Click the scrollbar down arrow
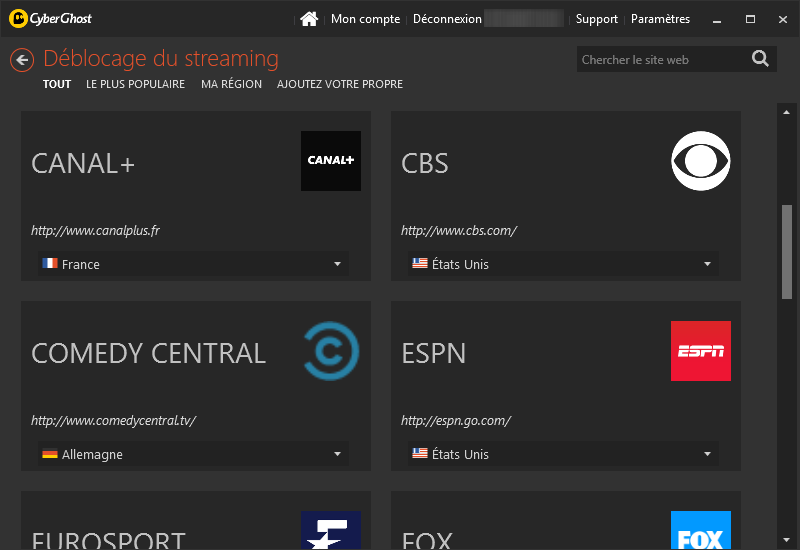The image size is (800, 550). click(x=786, y=539)
